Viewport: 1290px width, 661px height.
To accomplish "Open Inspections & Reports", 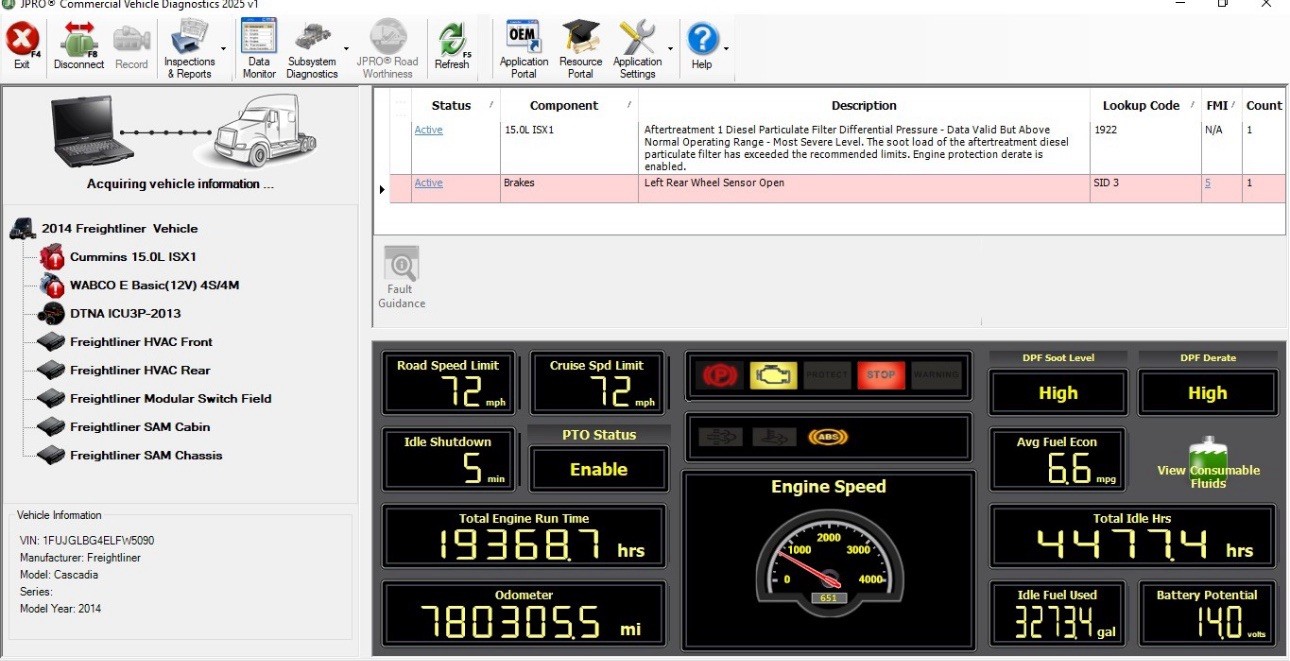I will coord(189,47).
